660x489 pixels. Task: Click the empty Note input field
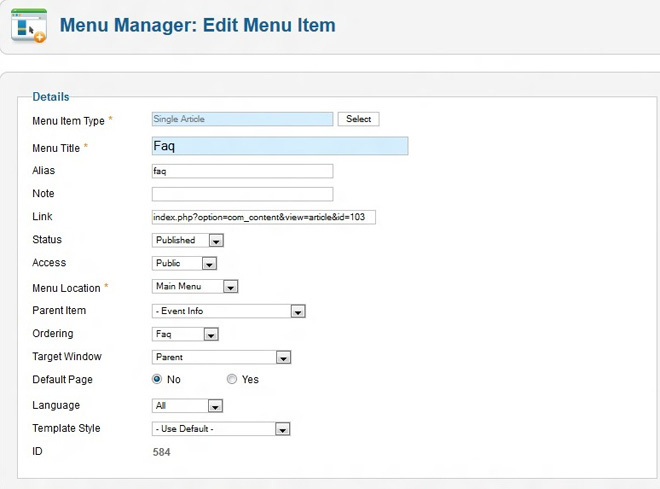point(242,194)
